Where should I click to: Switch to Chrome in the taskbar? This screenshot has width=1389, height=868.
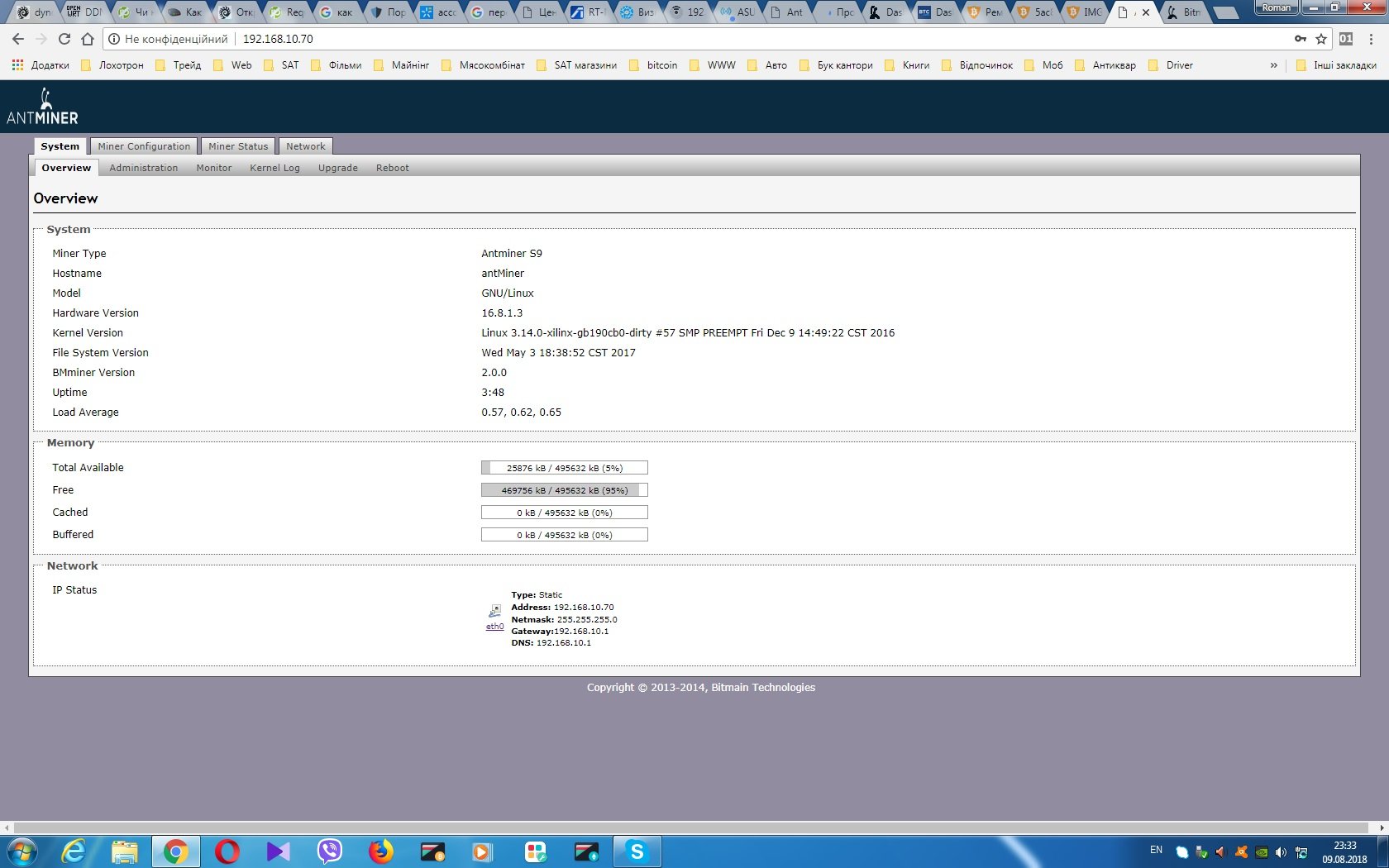coord(175,851)
